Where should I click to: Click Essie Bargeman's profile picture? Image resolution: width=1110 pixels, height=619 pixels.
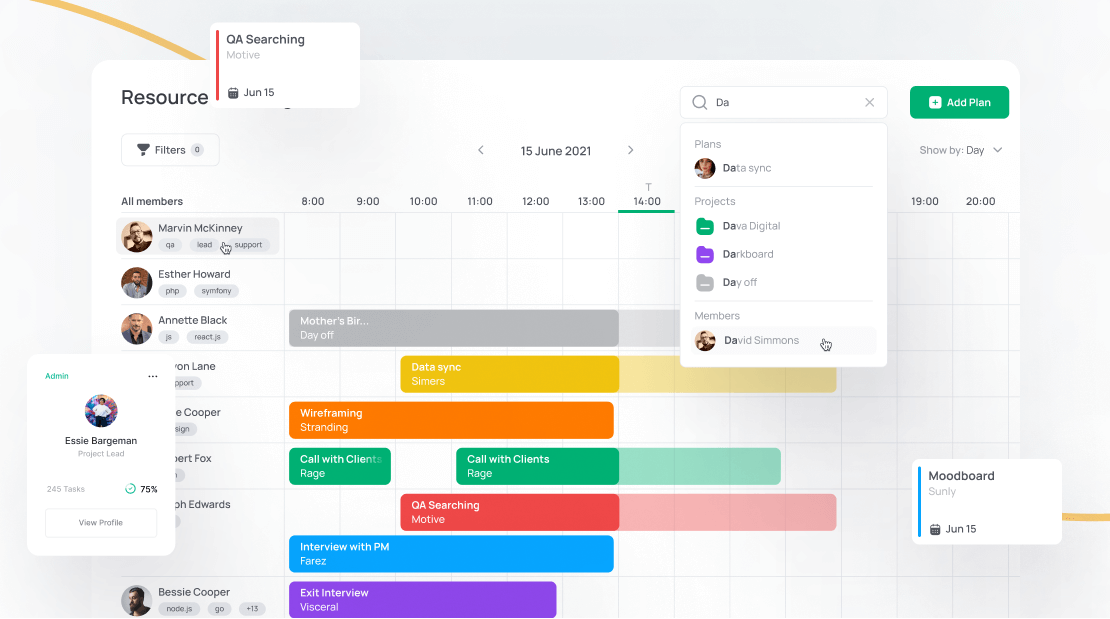101,411
